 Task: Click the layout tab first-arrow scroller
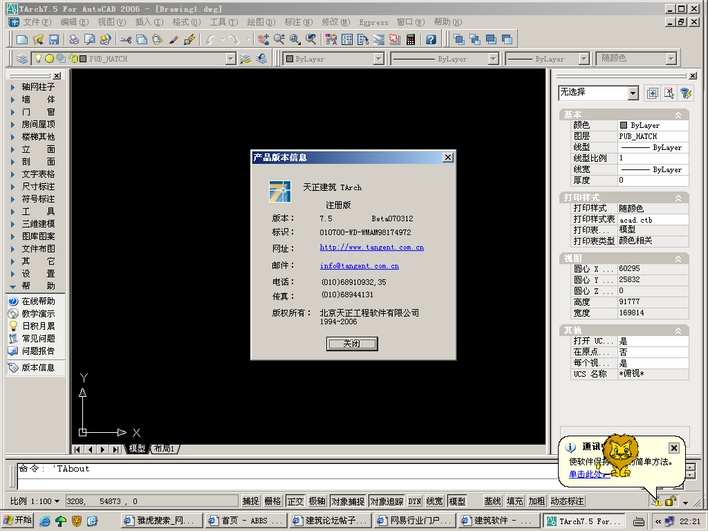(77, 449)
